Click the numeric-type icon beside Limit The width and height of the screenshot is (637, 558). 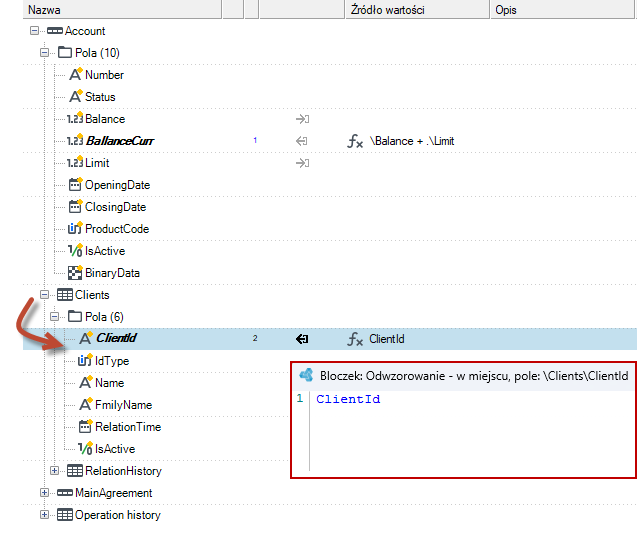pyautogui.click(x=75, y=162)
